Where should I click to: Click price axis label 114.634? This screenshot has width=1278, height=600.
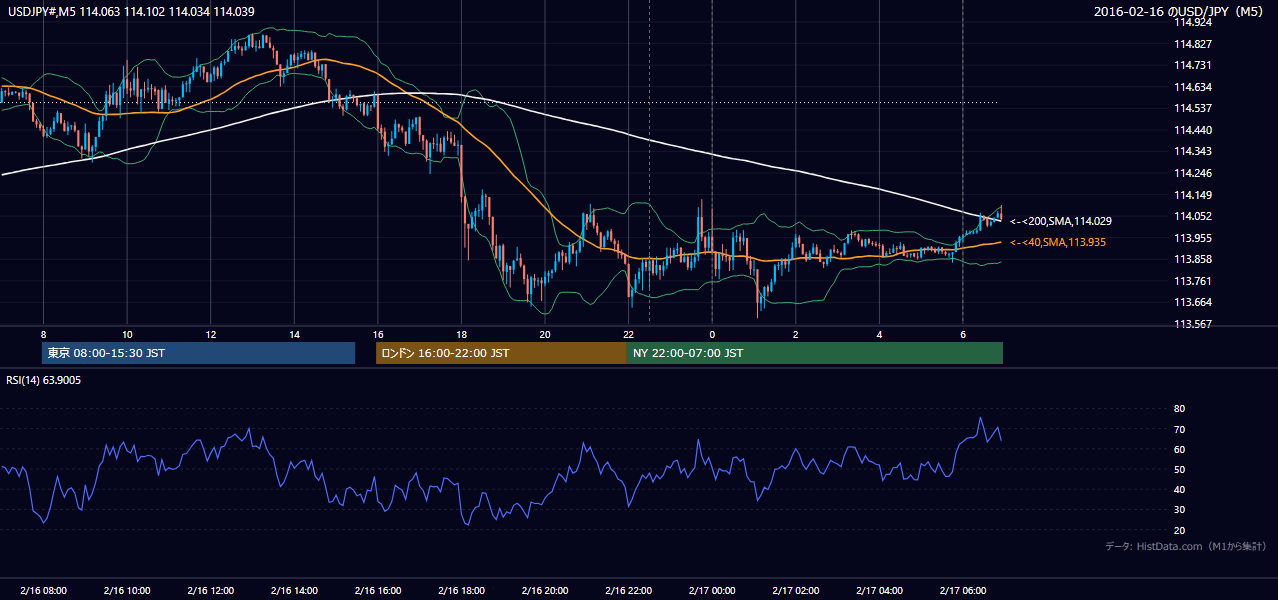pyautogui.click(x=1192, y=87)
